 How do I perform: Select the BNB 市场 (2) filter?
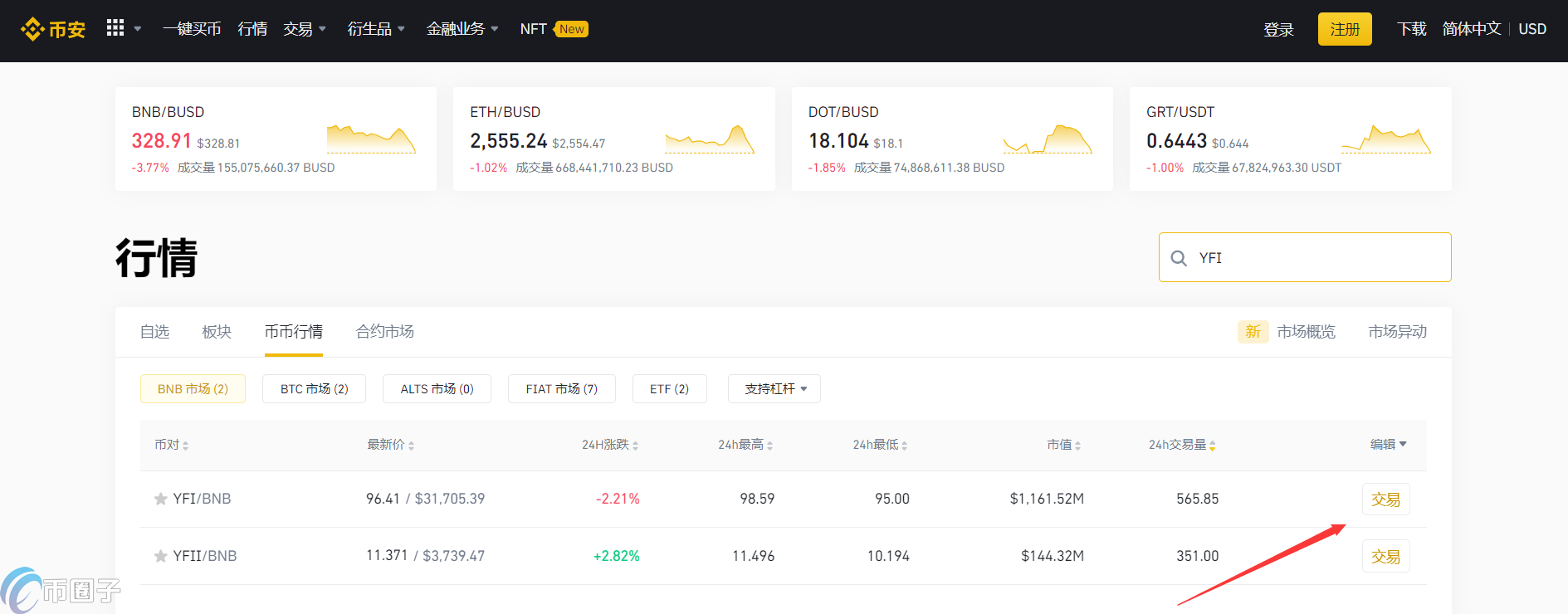(193, 389)
